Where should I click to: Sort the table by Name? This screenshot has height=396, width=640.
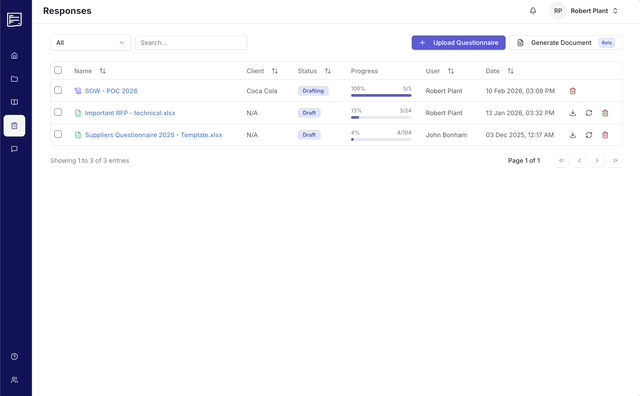[102, 71]
